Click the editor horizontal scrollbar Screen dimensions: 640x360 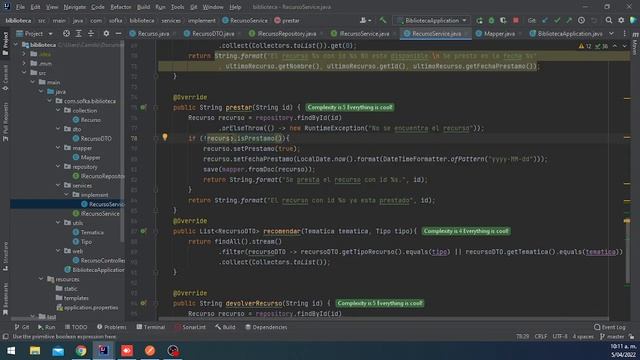click(x=383, y=319)
